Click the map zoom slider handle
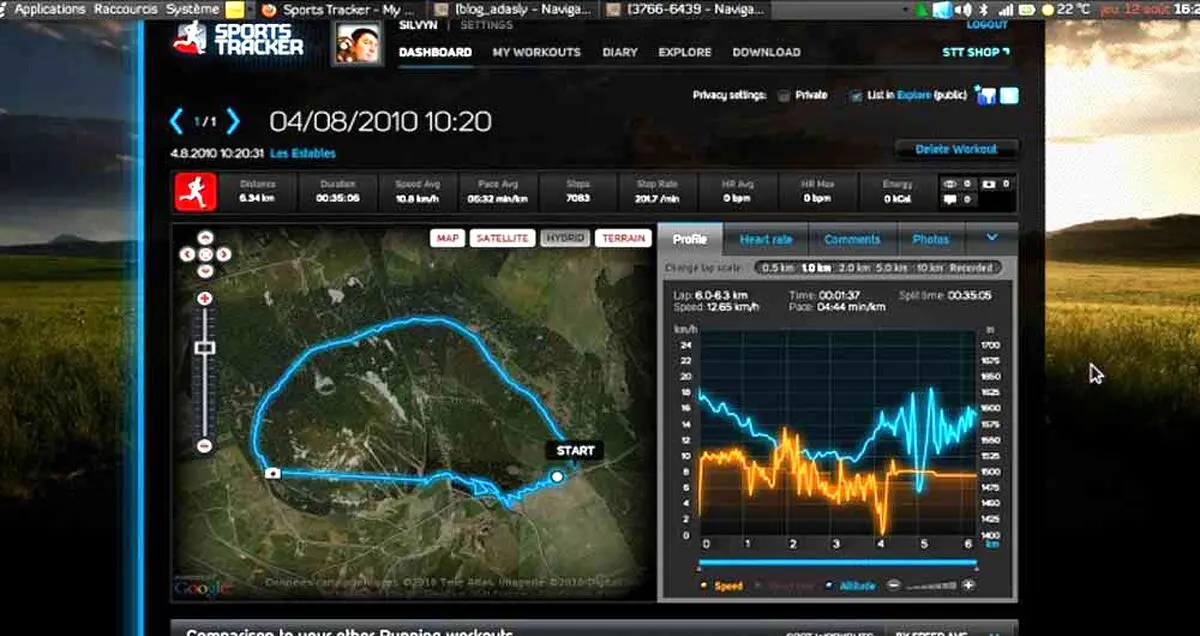Screen dimensions: 1200x636 (205, 347)
